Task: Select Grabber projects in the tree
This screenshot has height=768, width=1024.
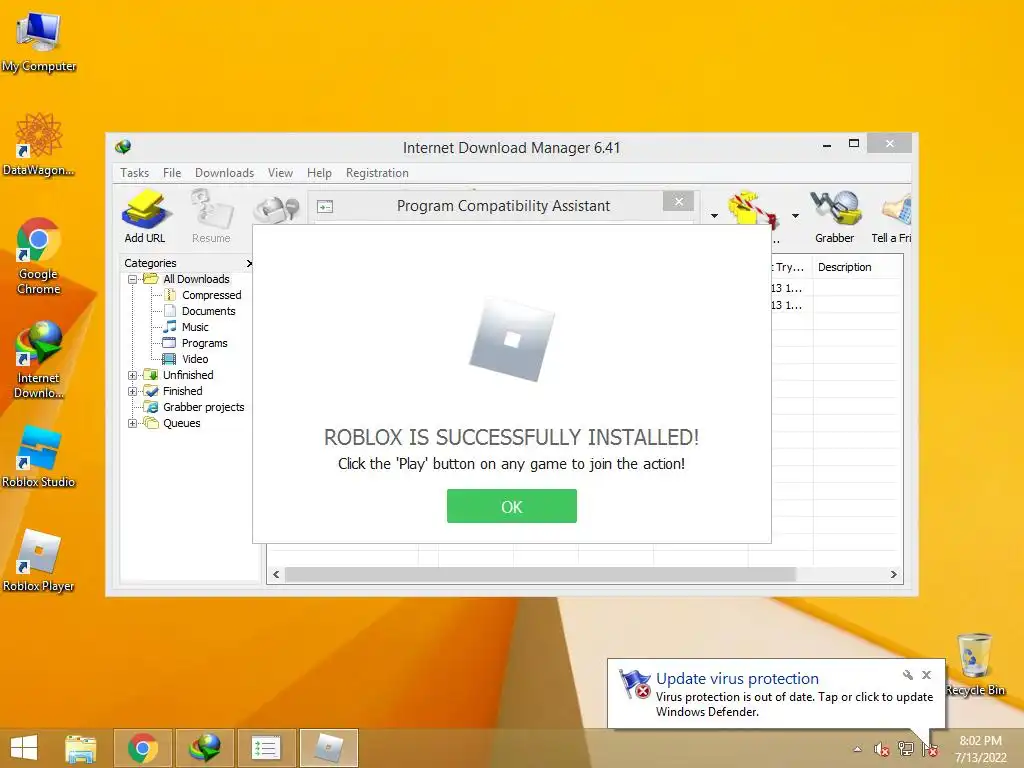Action: (203, 407)
